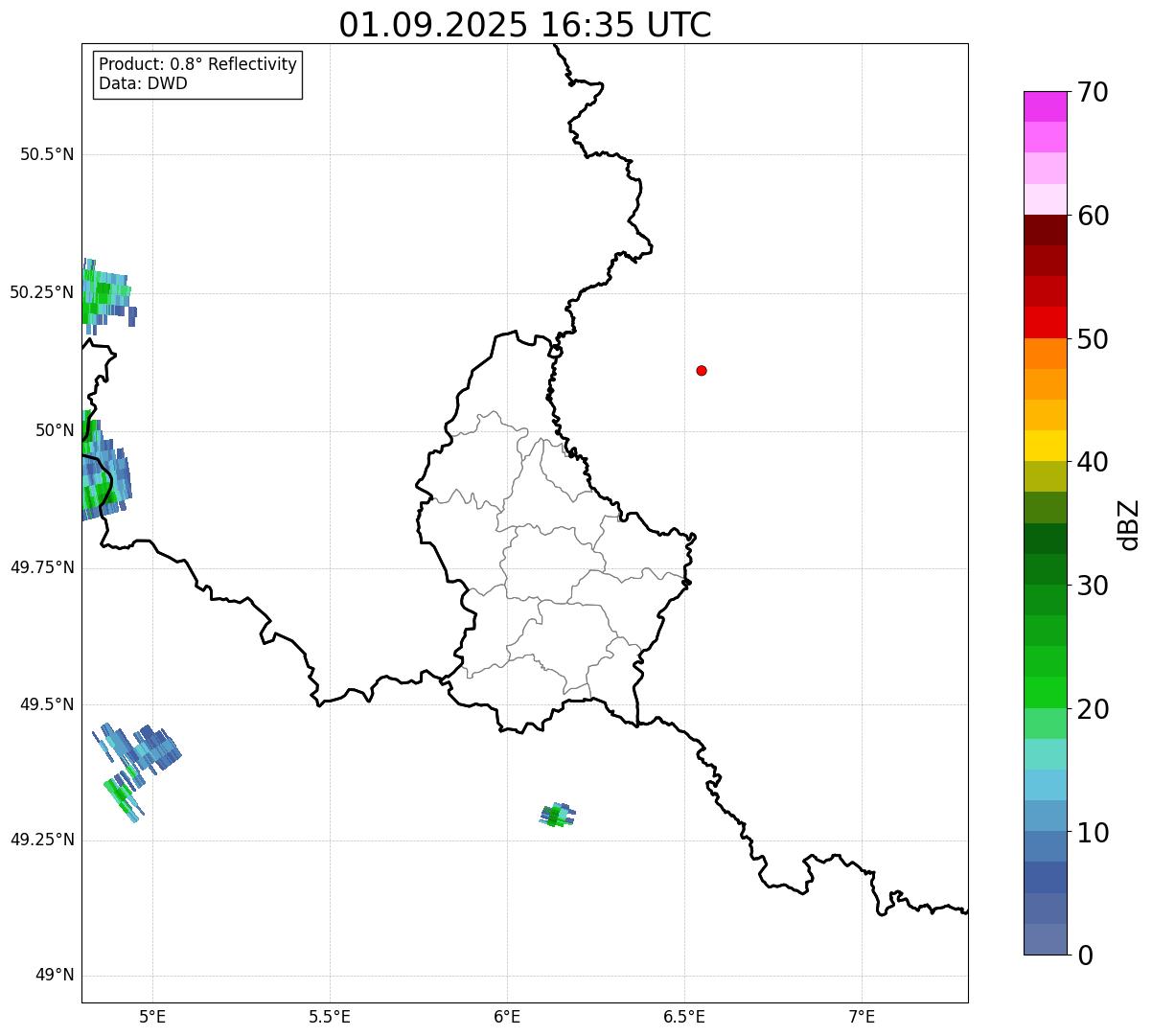Click the 6°E longitude axis label

coord(507,1016)
